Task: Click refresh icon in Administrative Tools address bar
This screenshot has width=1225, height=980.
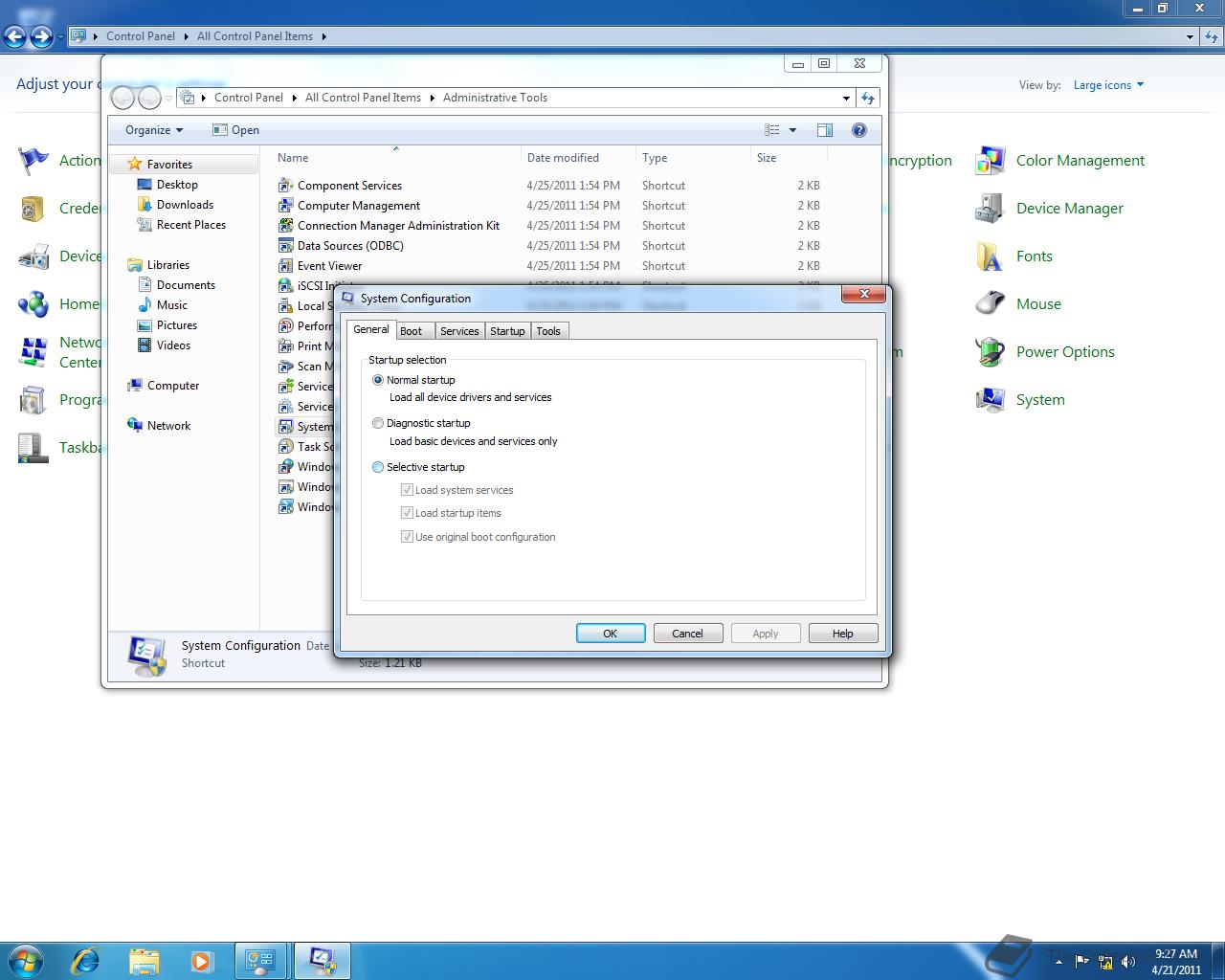Action: pyautogui.click(x=868, y=98)
